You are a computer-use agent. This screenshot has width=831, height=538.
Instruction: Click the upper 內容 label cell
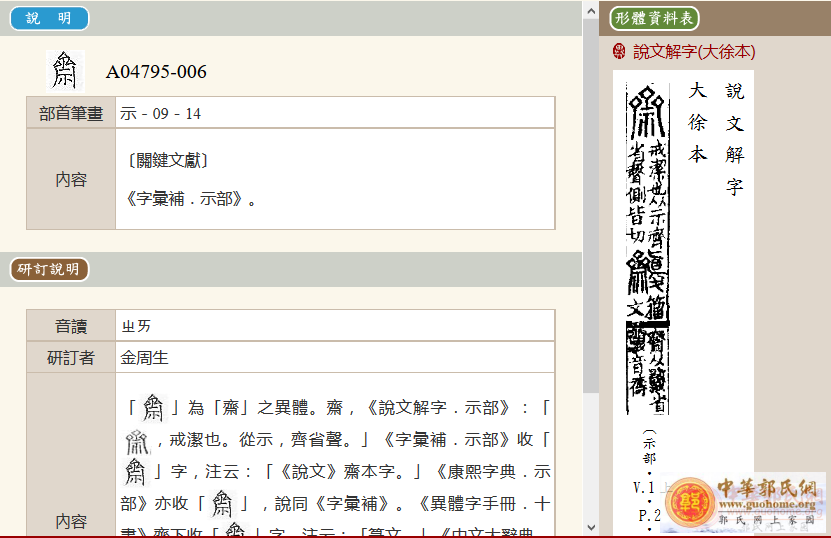[x=71, y=179]
